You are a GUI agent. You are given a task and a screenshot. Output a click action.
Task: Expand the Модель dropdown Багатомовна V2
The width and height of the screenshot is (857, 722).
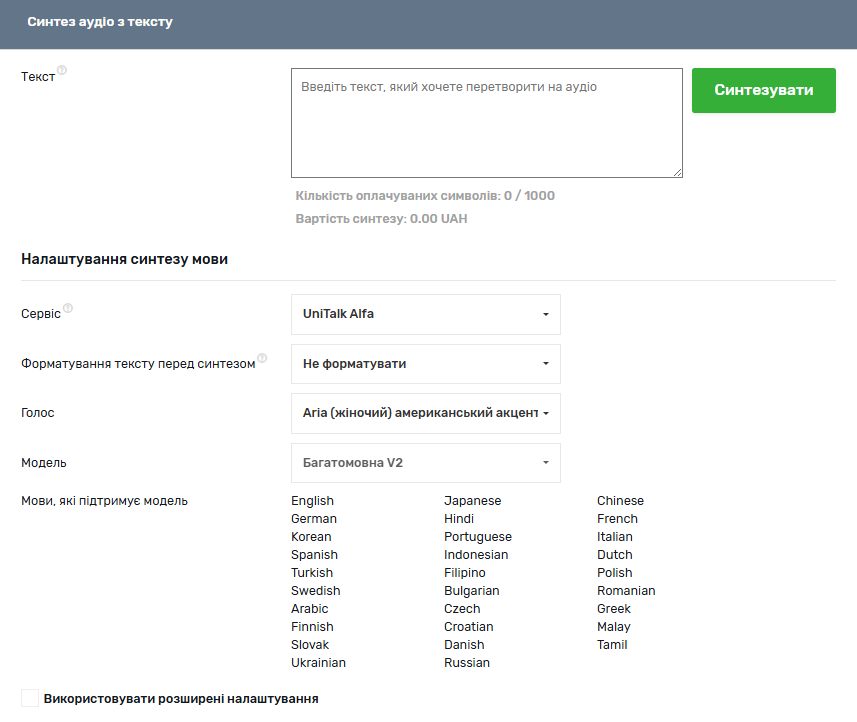coord(425,463)
